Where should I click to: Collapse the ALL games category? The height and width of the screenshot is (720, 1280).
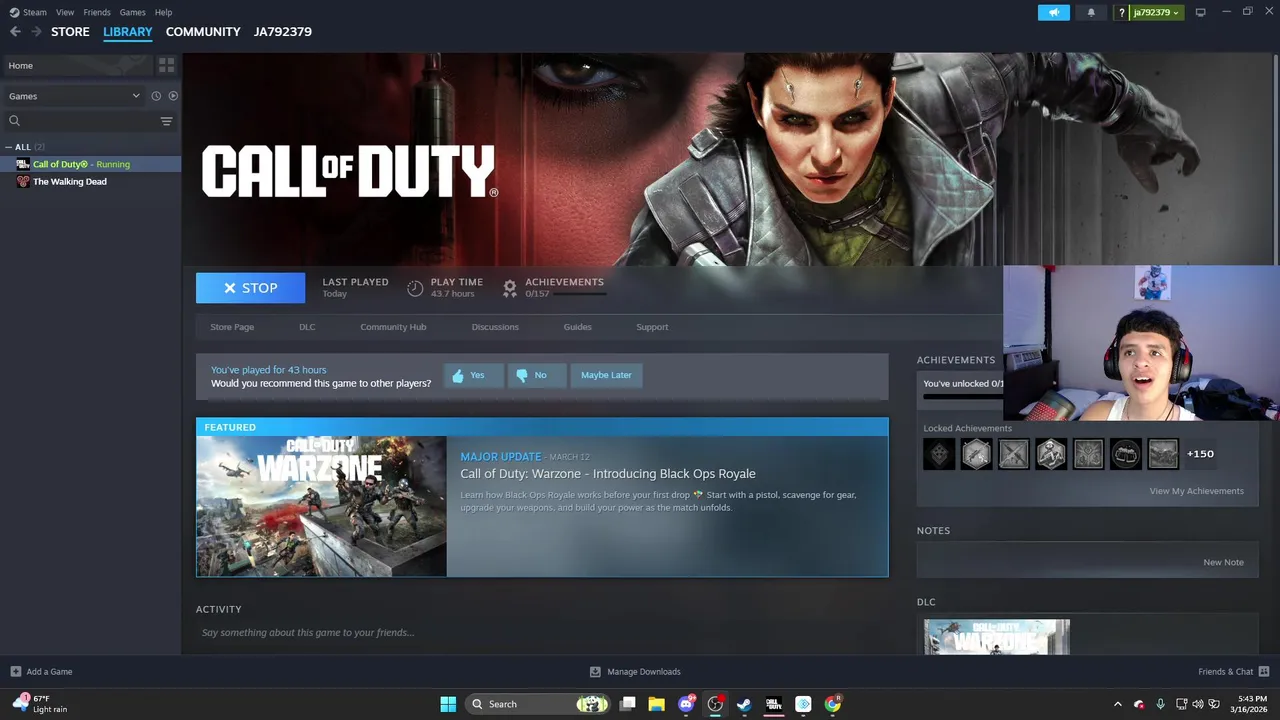point(9,147)
